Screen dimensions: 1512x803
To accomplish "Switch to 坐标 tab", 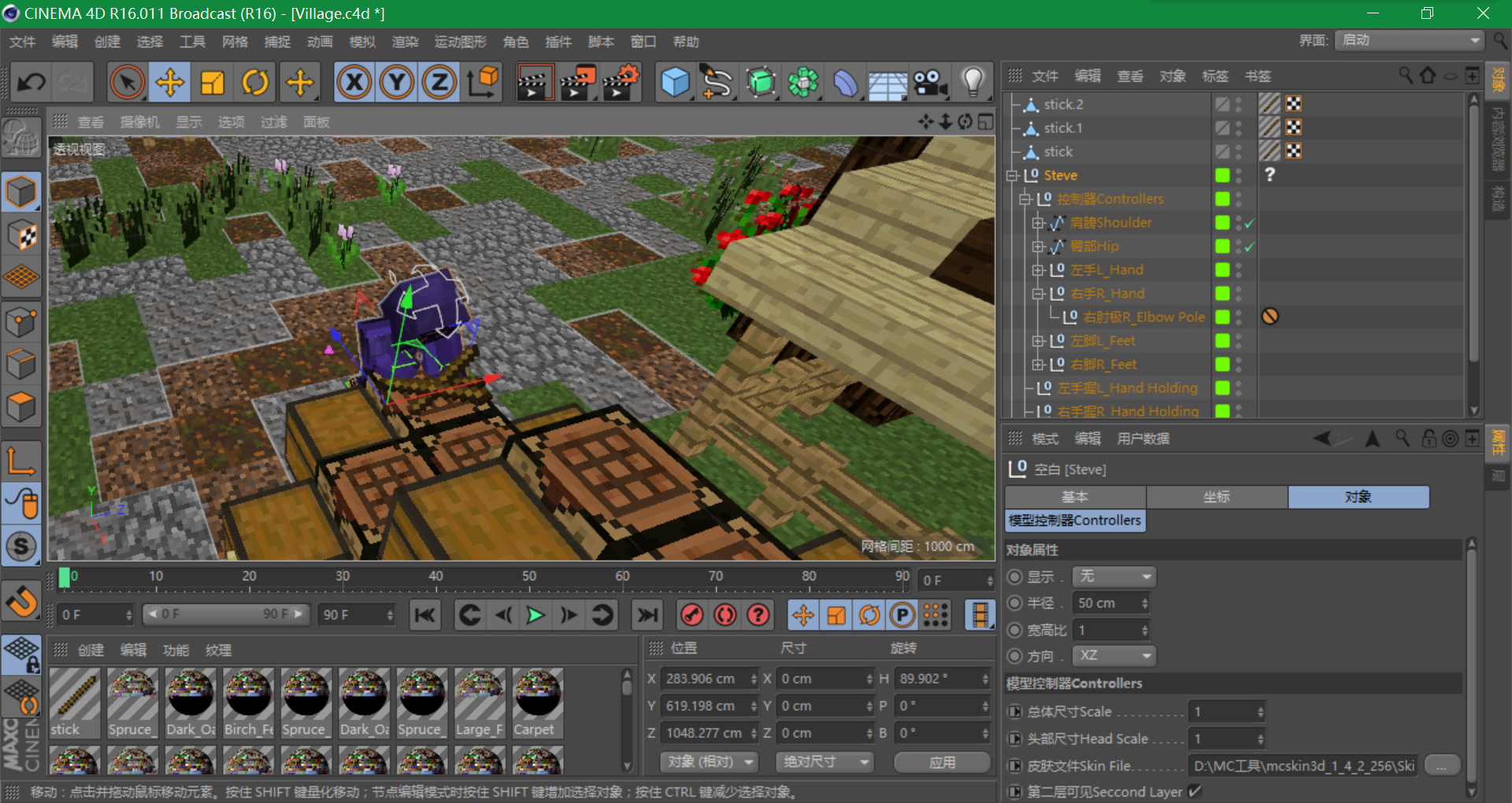I will tap(1217, 497).
